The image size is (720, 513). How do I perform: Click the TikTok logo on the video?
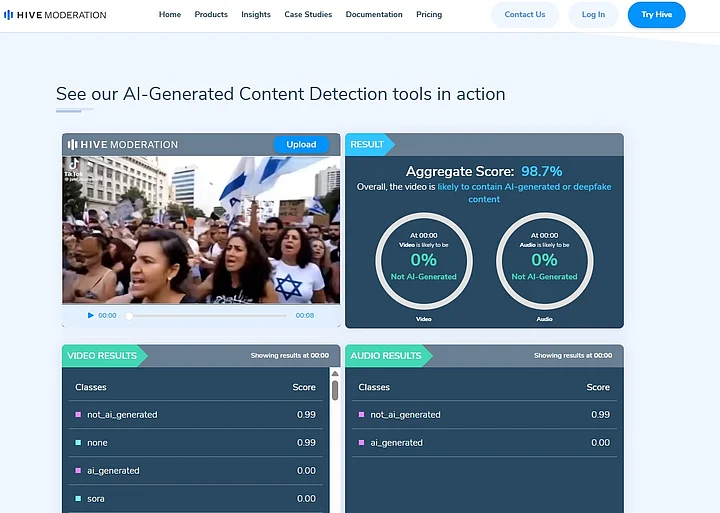pyautogui.click(x=73, y=165)
